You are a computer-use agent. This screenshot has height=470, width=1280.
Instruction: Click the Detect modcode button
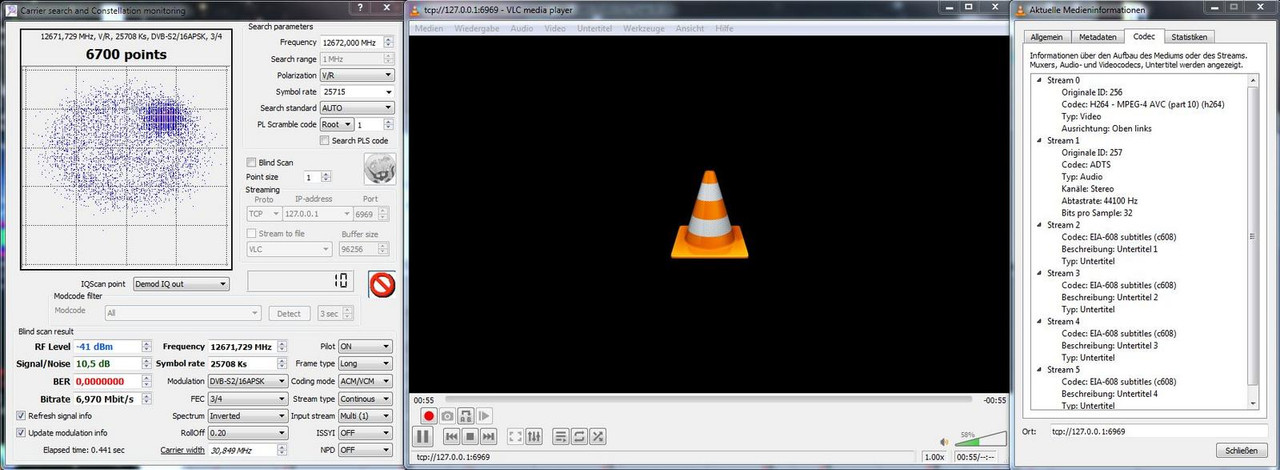[x=288, y=313]
